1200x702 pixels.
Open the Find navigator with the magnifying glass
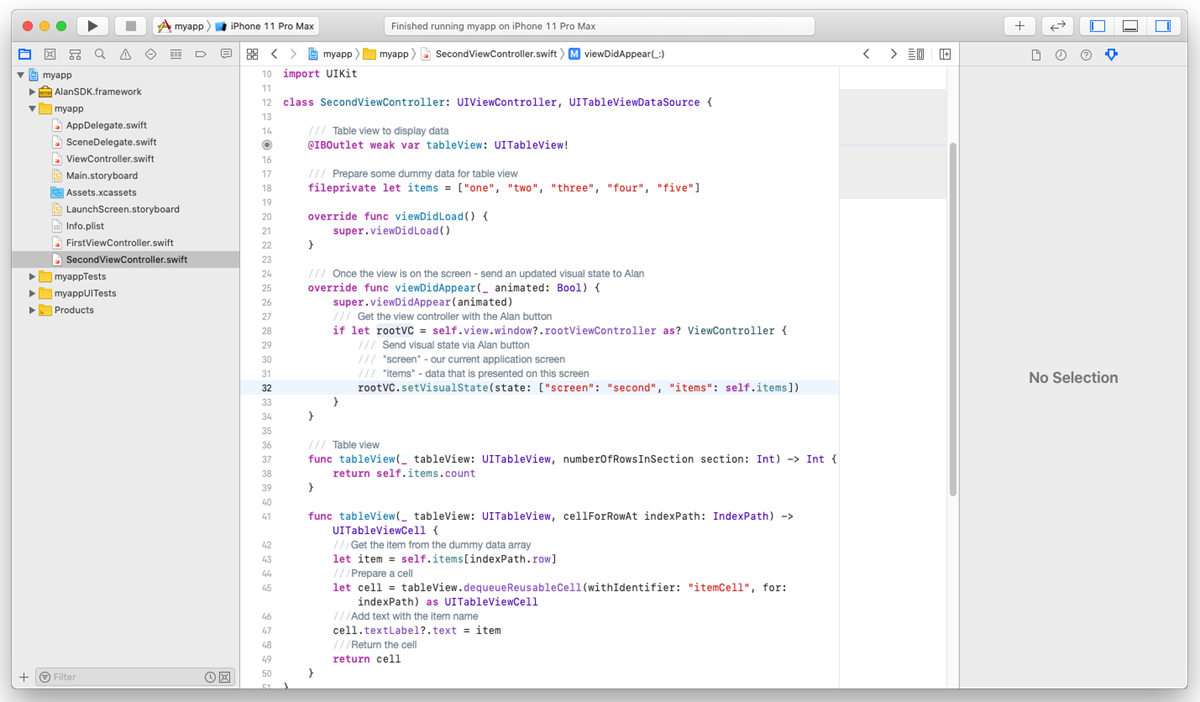click(x=100, y=53)
